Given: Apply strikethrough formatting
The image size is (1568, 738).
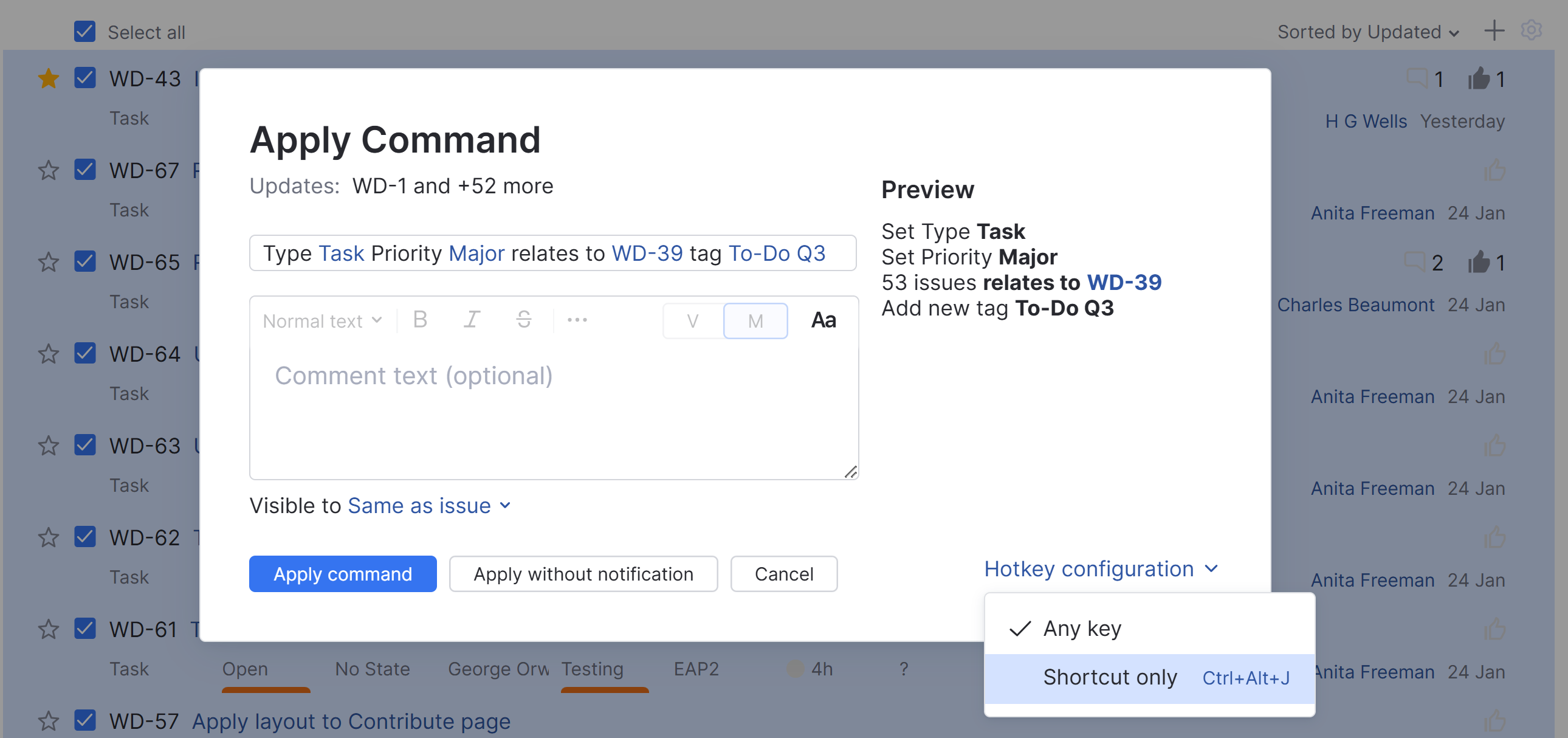Looking at the screenshot, I should pyautogui.click(x=524, y=320).
